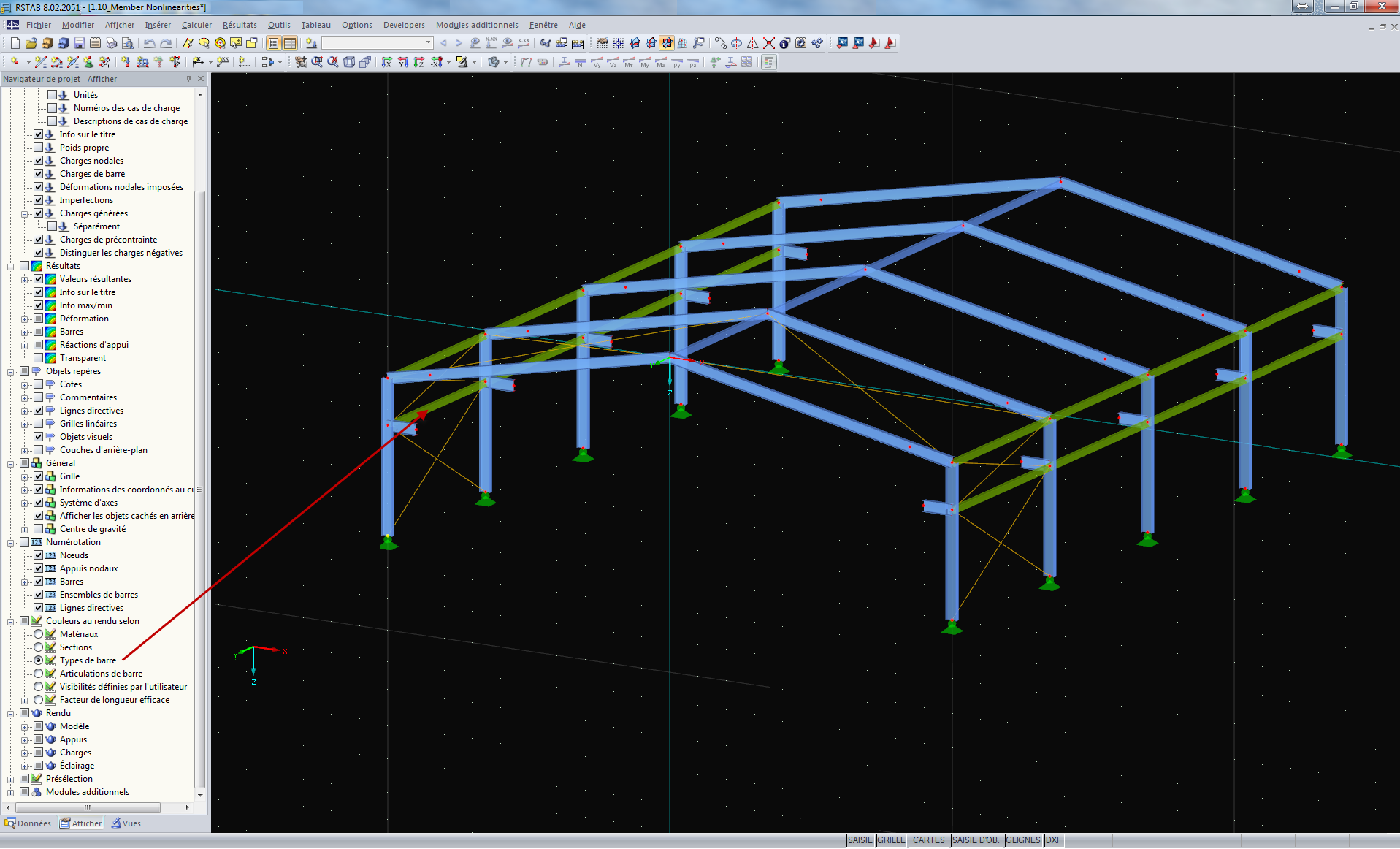Open the Résultats menu
This screenshot has height=849, width=1400.
[240, 25]
